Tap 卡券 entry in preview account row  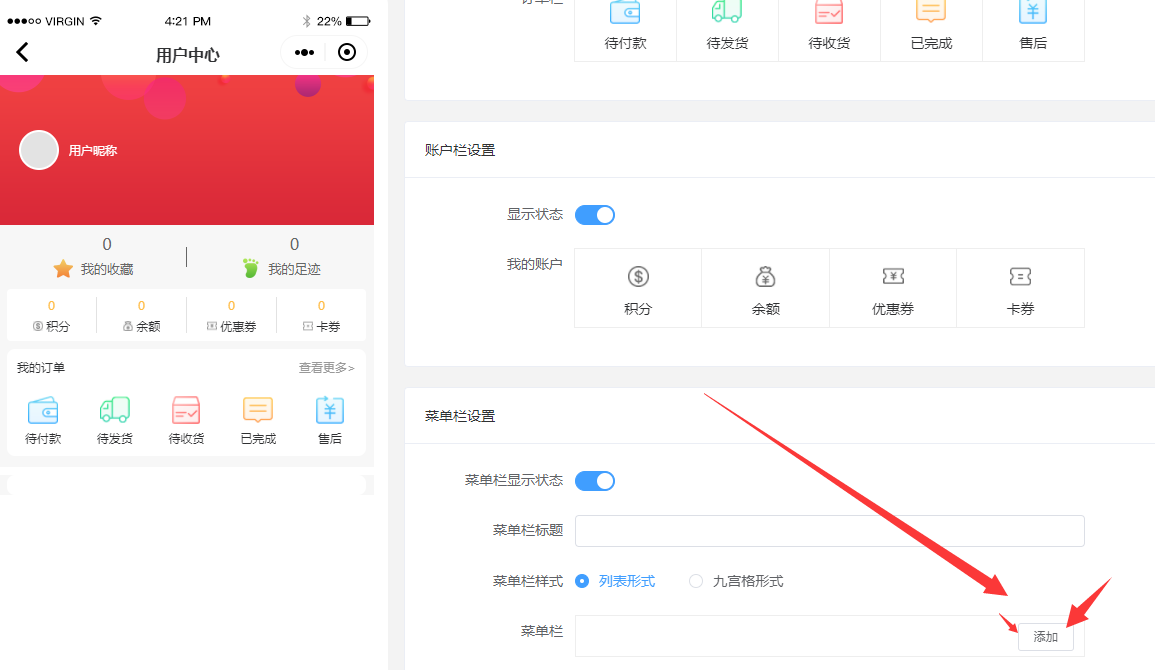point(321,317)
